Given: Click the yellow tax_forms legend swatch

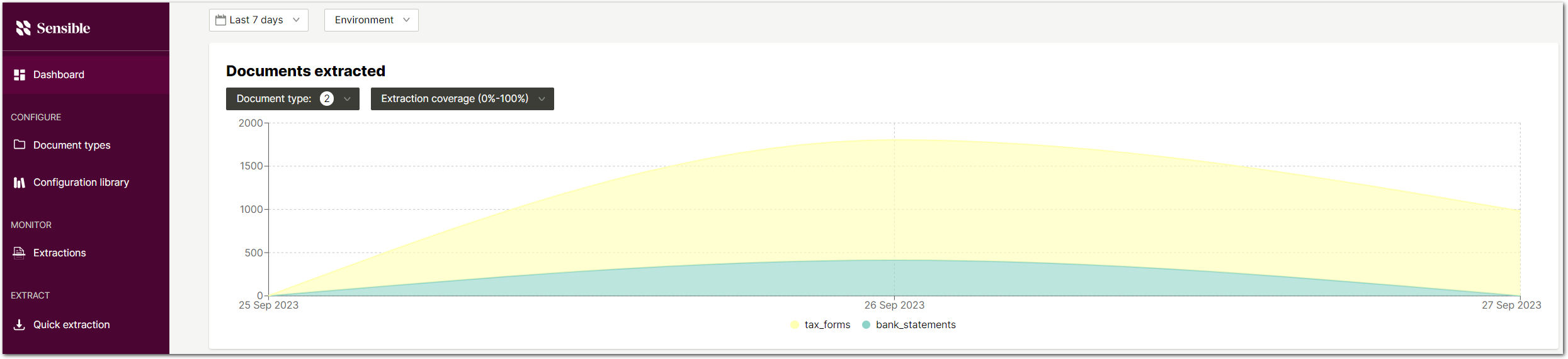Looking at the screenshot, I should pyautogui.click(x=795, y=325).
